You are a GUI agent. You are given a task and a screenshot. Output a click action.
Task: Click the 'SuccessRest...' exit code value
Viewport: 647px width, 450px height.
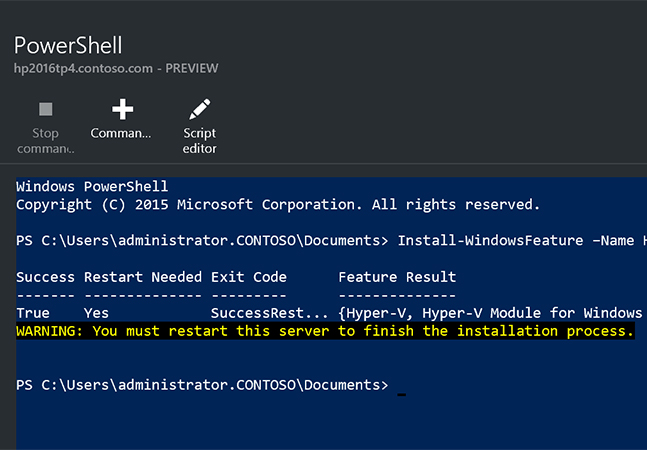pyautogui.click(x=270, y=313)
